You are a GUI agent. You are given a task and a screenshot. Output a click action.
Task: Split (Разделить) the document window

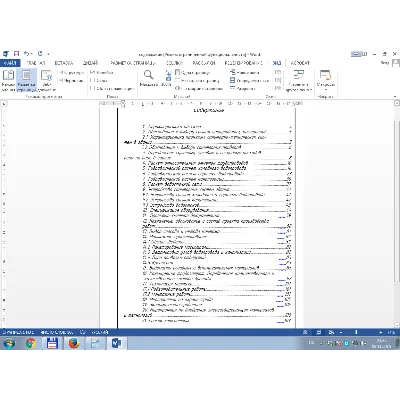(243, 88)
